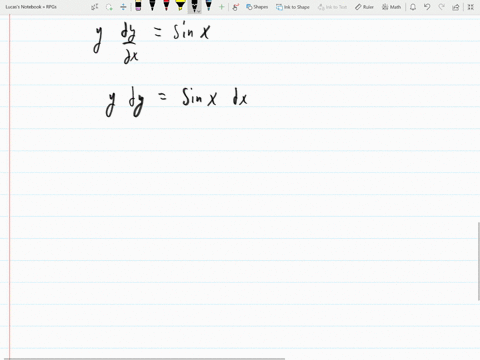
Task: Undo the last ink stroke
Action: 427,7
